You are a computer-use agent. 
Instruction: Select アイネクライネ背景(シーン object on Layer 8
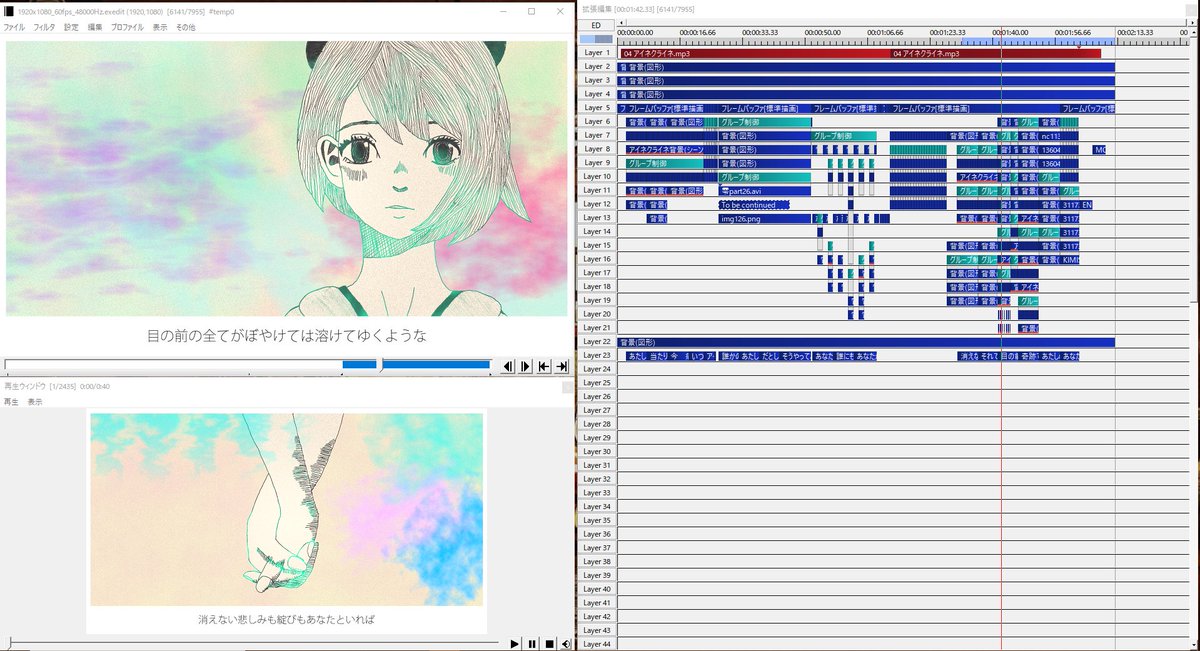click(x=665, y=149)
